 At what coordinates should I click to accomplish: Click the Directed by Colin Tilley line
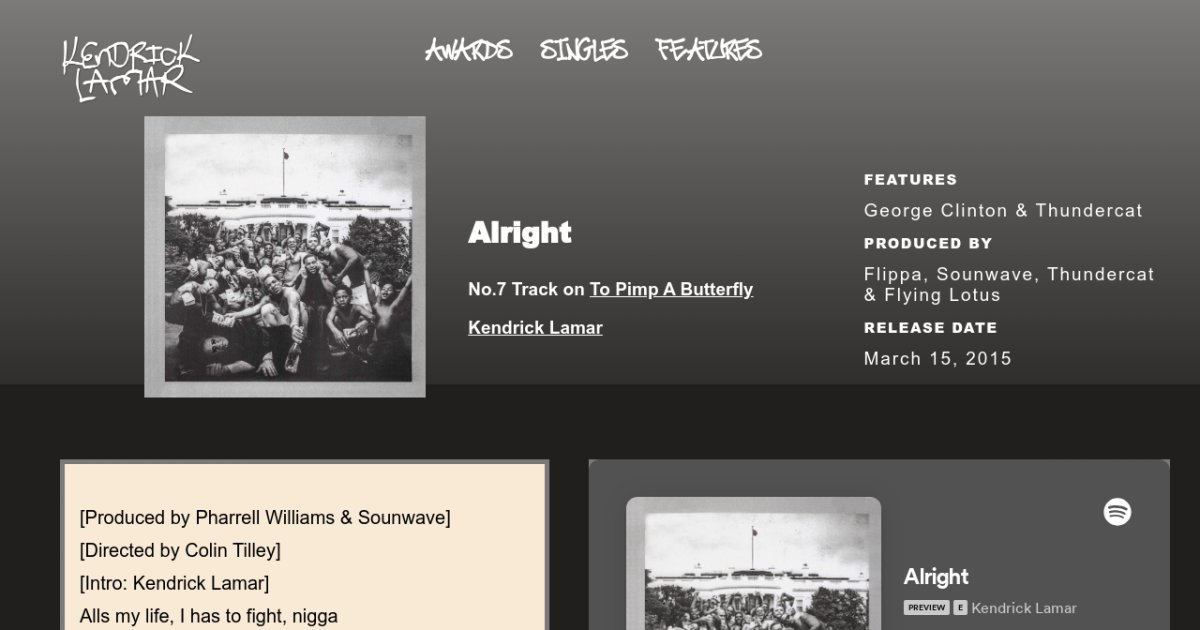pyautogui.click(x=180, y=551)
